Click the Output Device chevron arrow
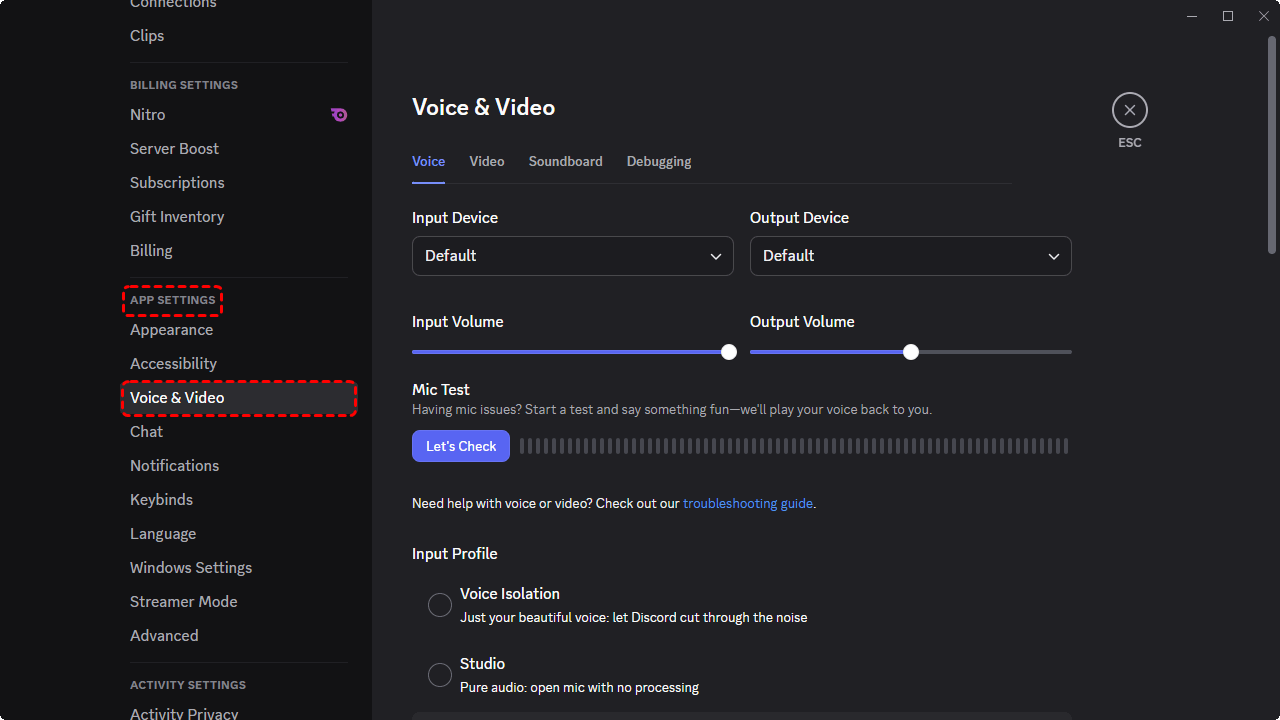Viewport: 1280px width, 720px height. point(1054,257)
